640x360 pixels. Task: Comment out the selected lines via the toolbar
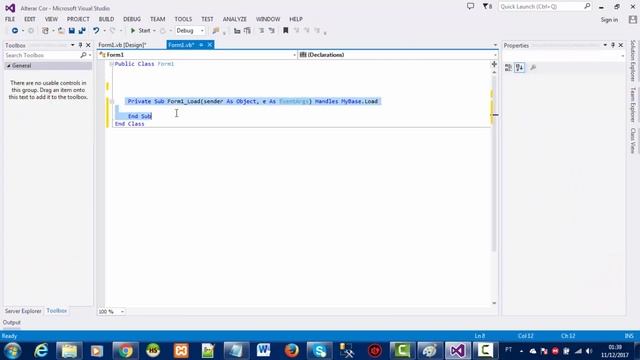click(261, 31)
